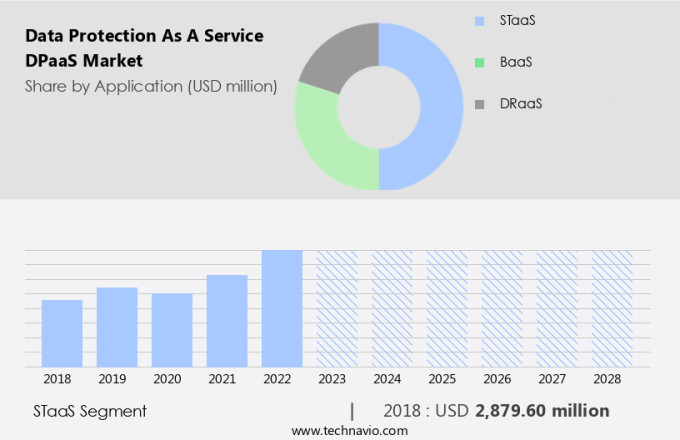Click the tallest solid bar for 2022
This screenshot has height=440, width=680.
[282, 308]
